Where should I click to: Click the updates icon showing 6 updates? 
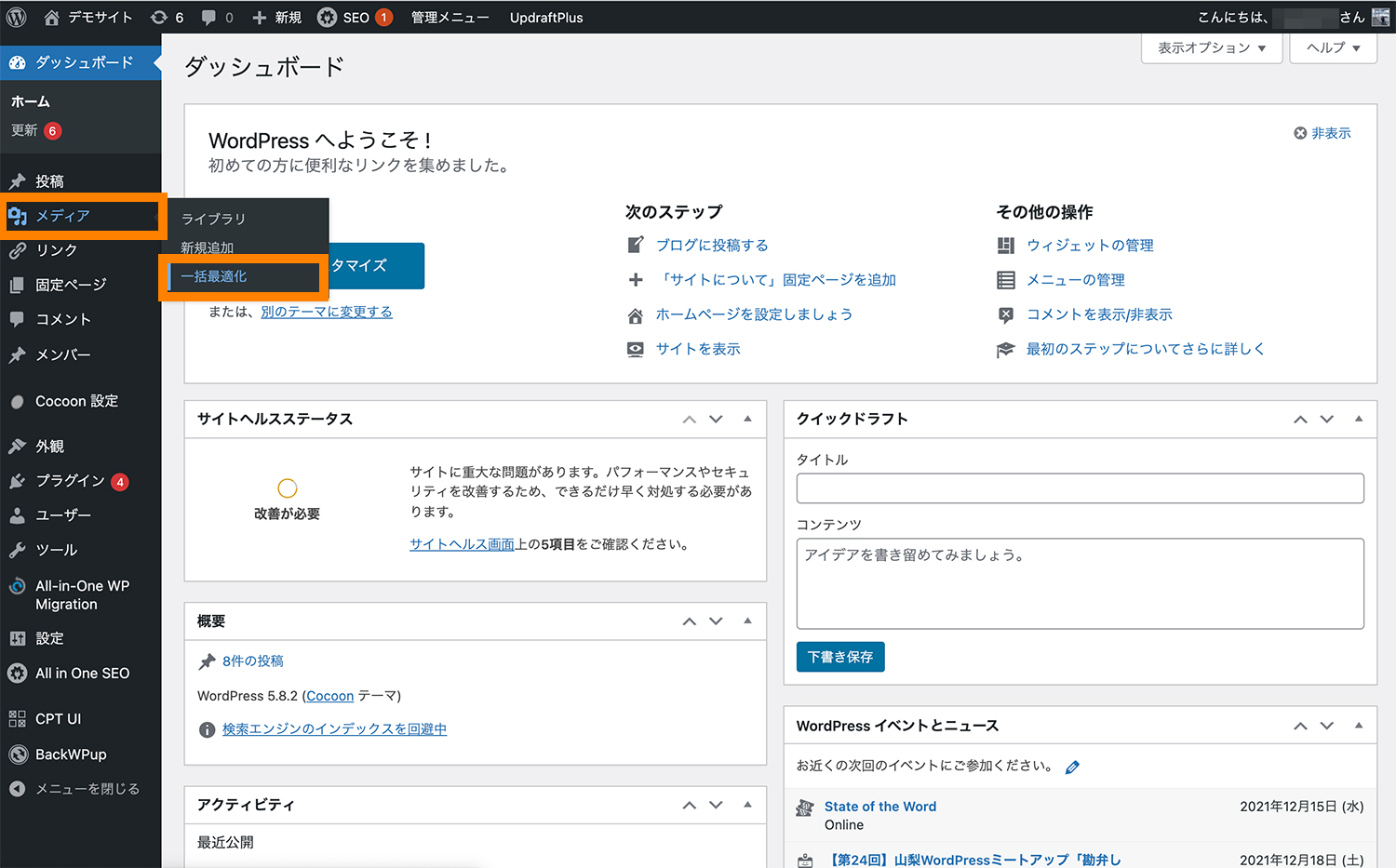(x=166, y=16)
